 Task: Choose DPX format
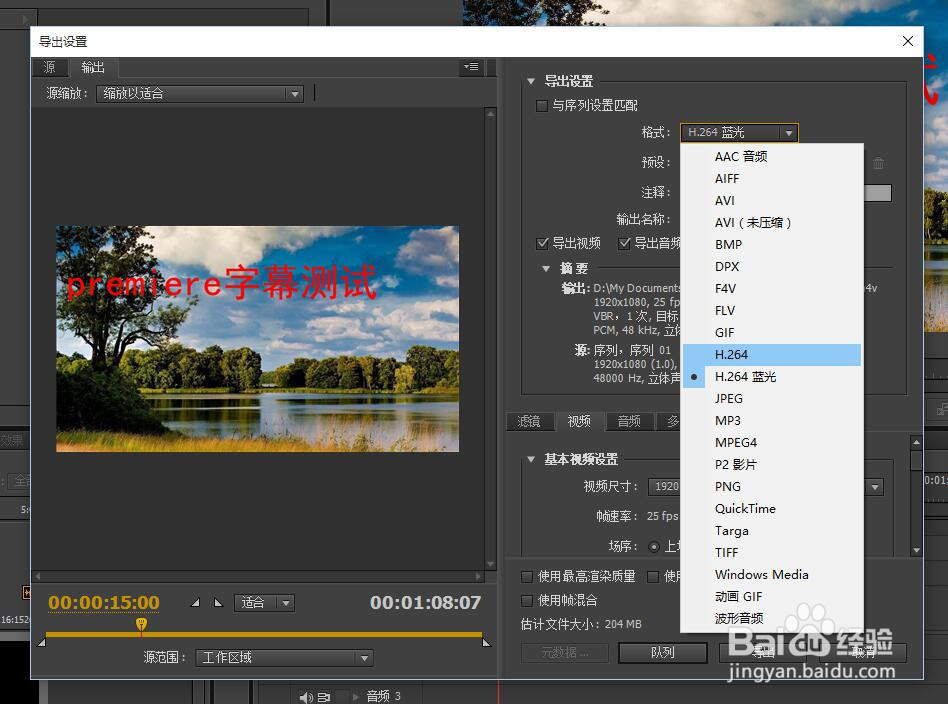771,267
